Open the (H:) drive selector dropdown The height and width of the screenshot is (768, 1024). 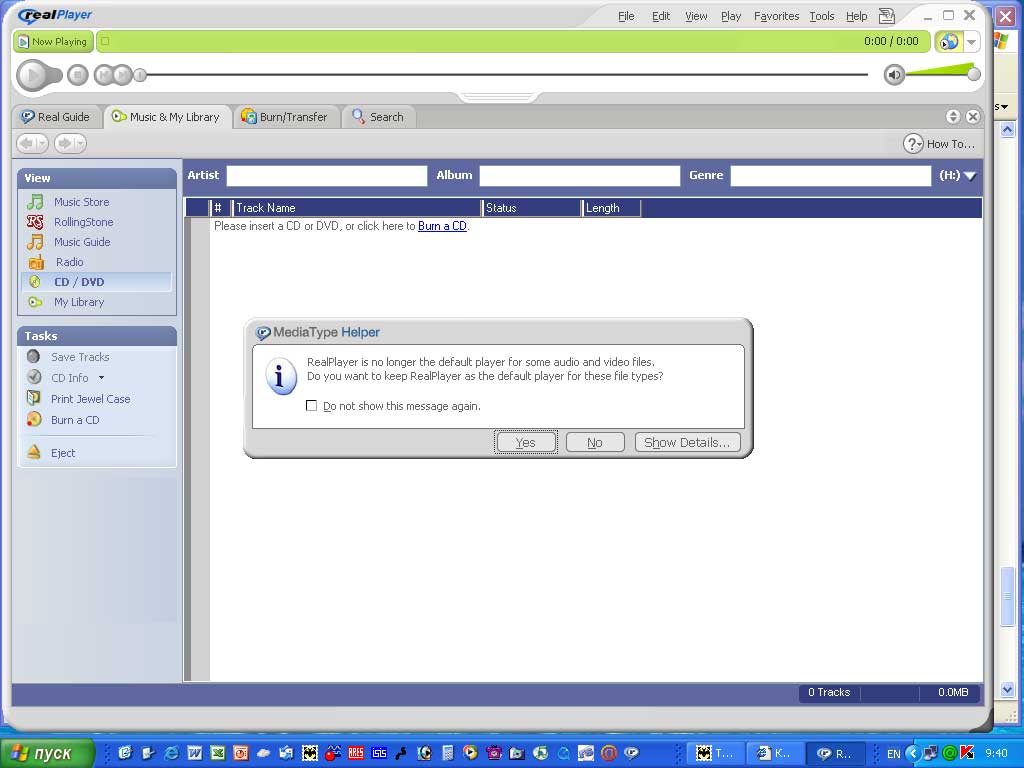pyautogui.click(x=957, y=175)
